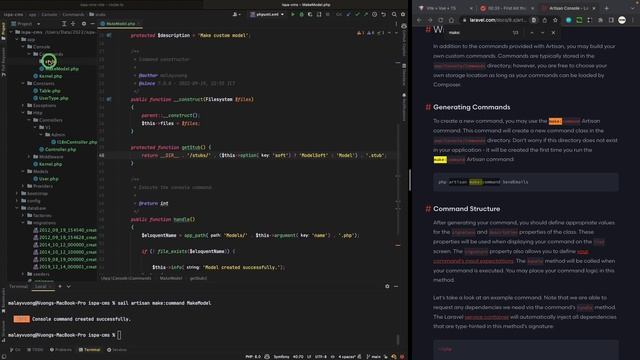The width and height of the screenshot is (640, 360).
Task: Add a new terminal session tab
Action: pos(60,287)
